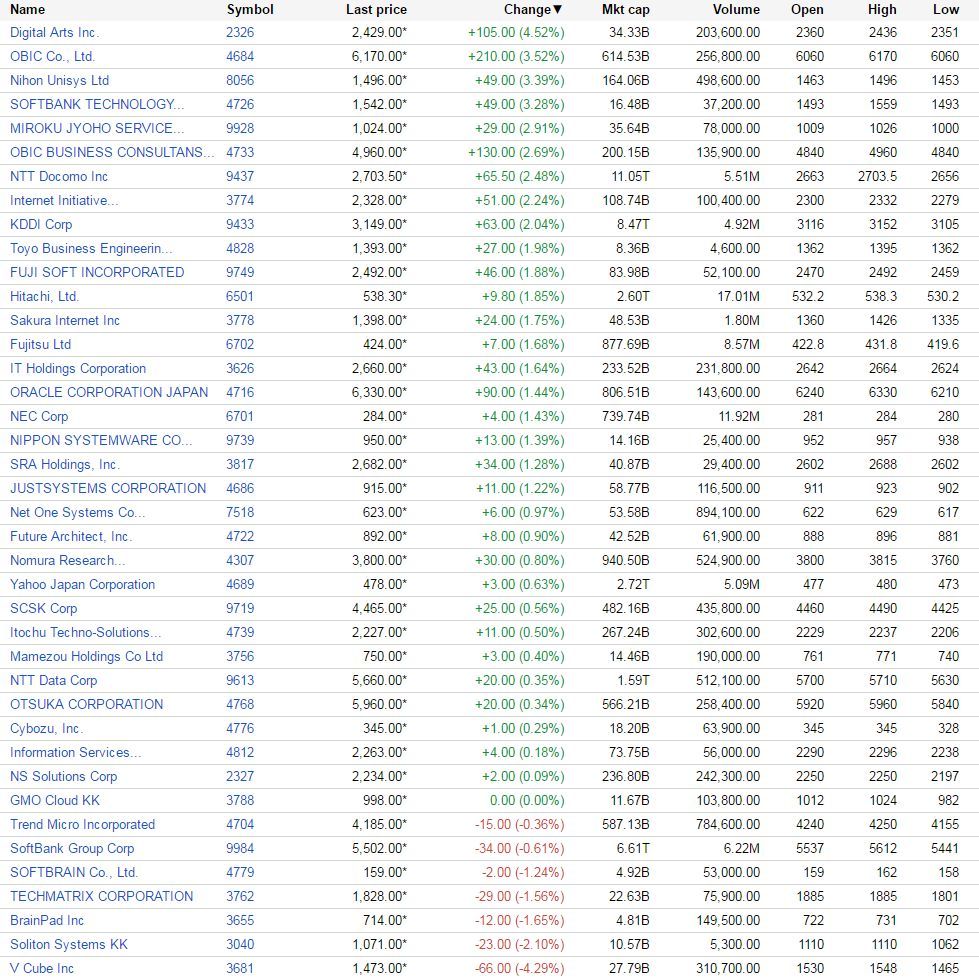Viewport: 979px width, 980px height.
Task: Open NIPPON SYSTEMWARE company link
Action: [x=101, y=441]
